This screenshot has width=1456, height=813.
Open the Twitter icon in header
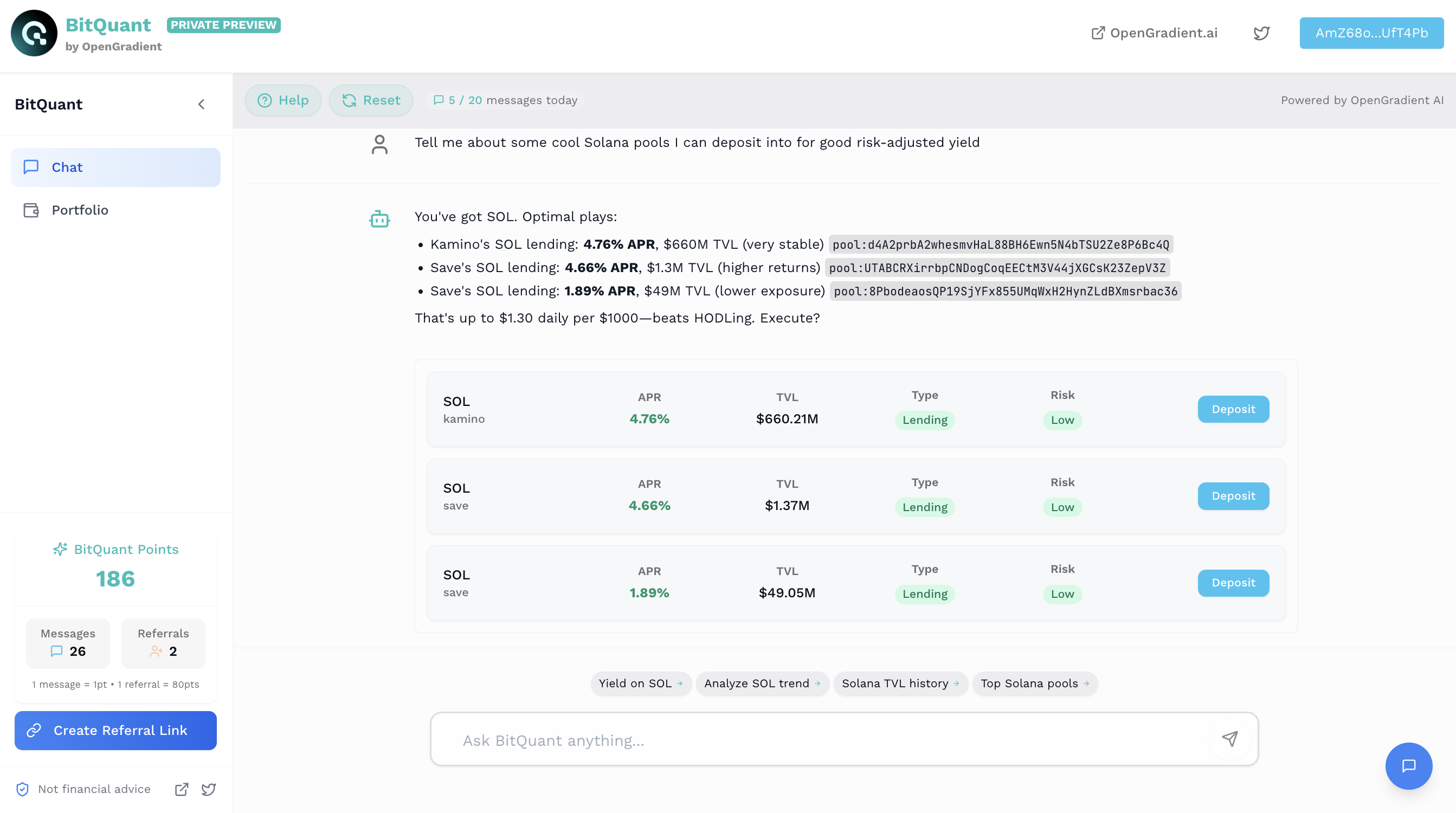[x=1261, y=33]
